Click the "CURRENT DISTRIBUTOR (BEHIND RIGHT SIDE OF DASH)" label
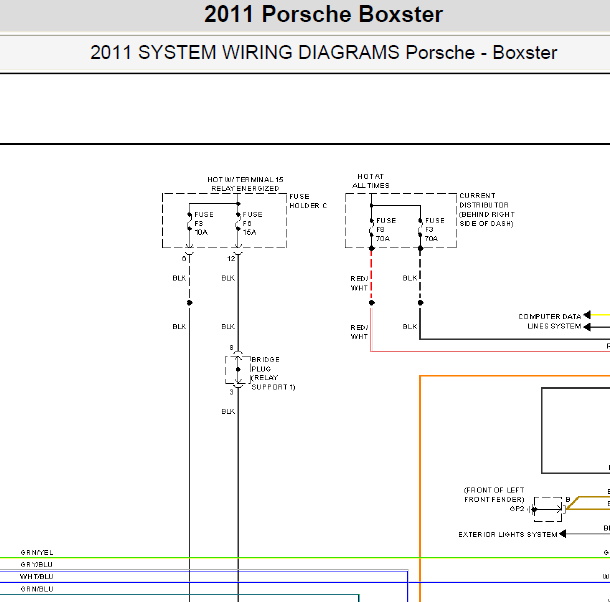The height and width of the screenshot is (602, 610). pyautogui.click(x=487, y=209)
